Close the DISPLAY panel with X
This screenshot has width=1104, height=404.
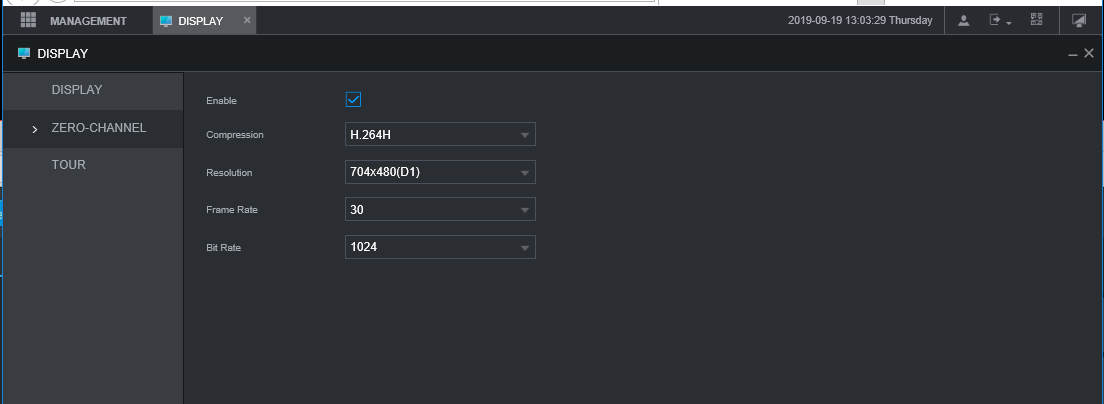tap(1089, 53)
